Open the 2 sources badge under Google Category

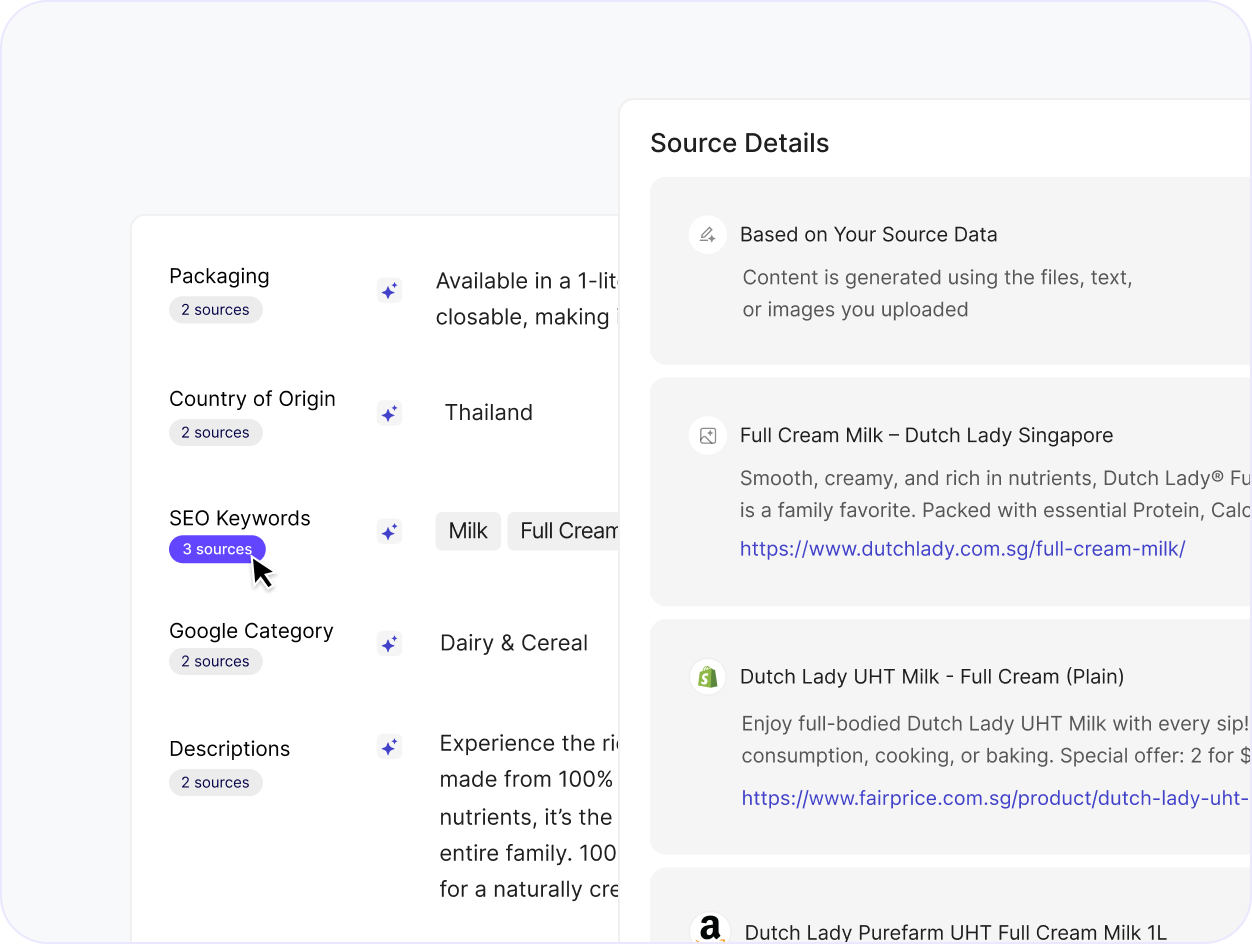216,661
